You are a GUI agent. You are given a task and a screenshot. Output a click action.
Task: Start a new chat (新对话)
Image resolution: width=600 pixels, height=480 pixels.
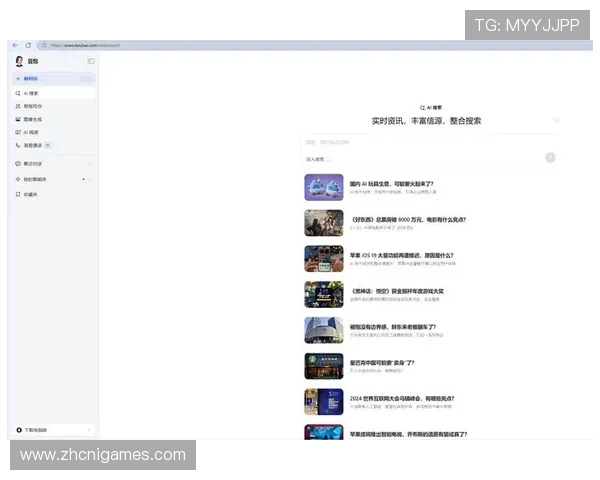point(30,78)
